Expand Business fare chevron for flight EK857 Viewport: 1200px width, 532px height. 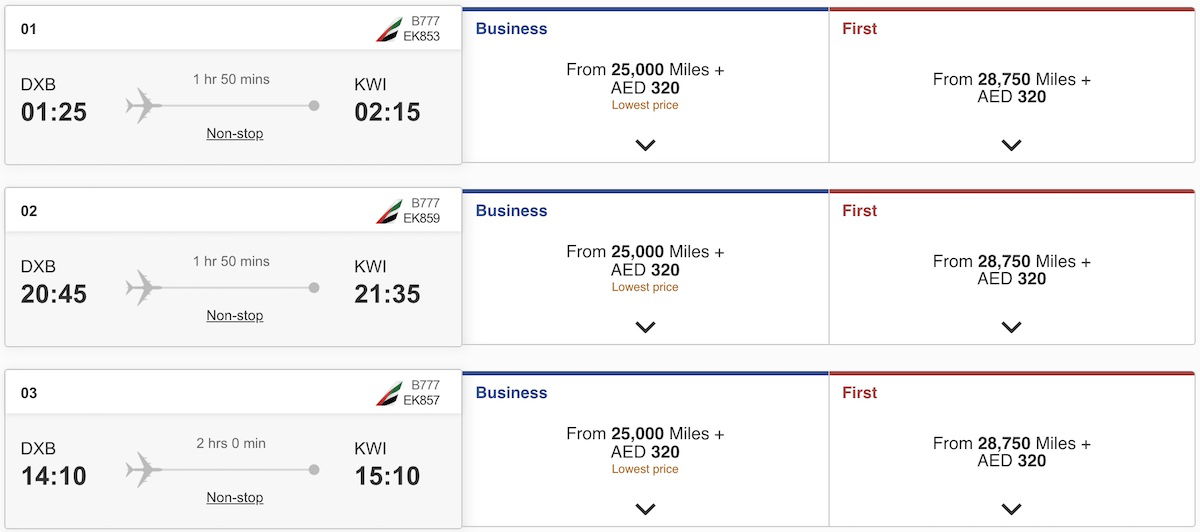point(645,509)
